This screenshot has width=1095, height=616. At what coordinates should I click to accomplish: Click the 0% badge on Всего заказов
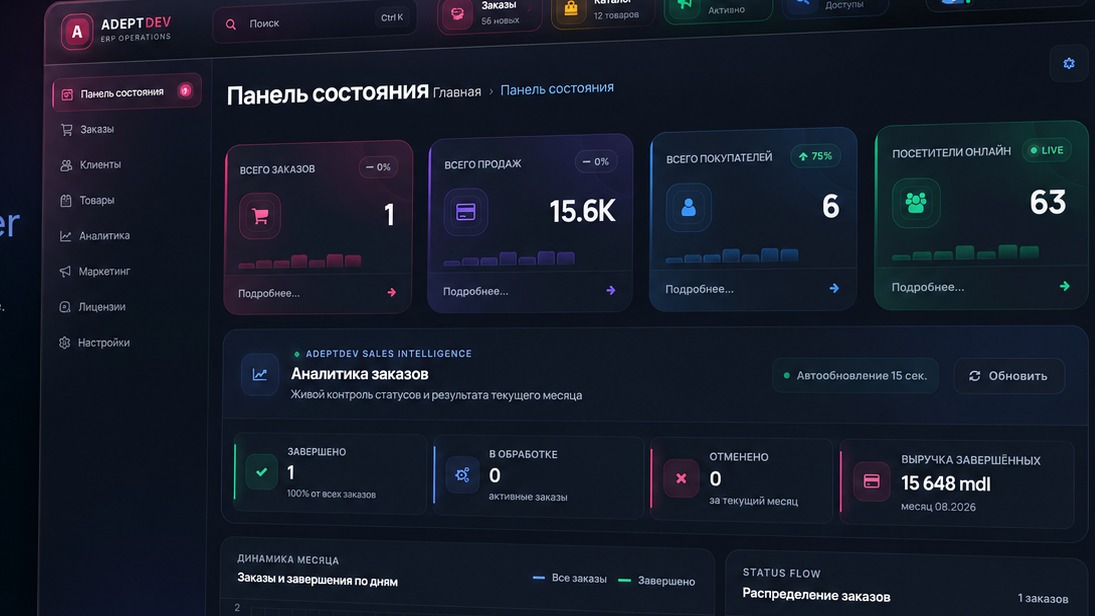(379, 168)
